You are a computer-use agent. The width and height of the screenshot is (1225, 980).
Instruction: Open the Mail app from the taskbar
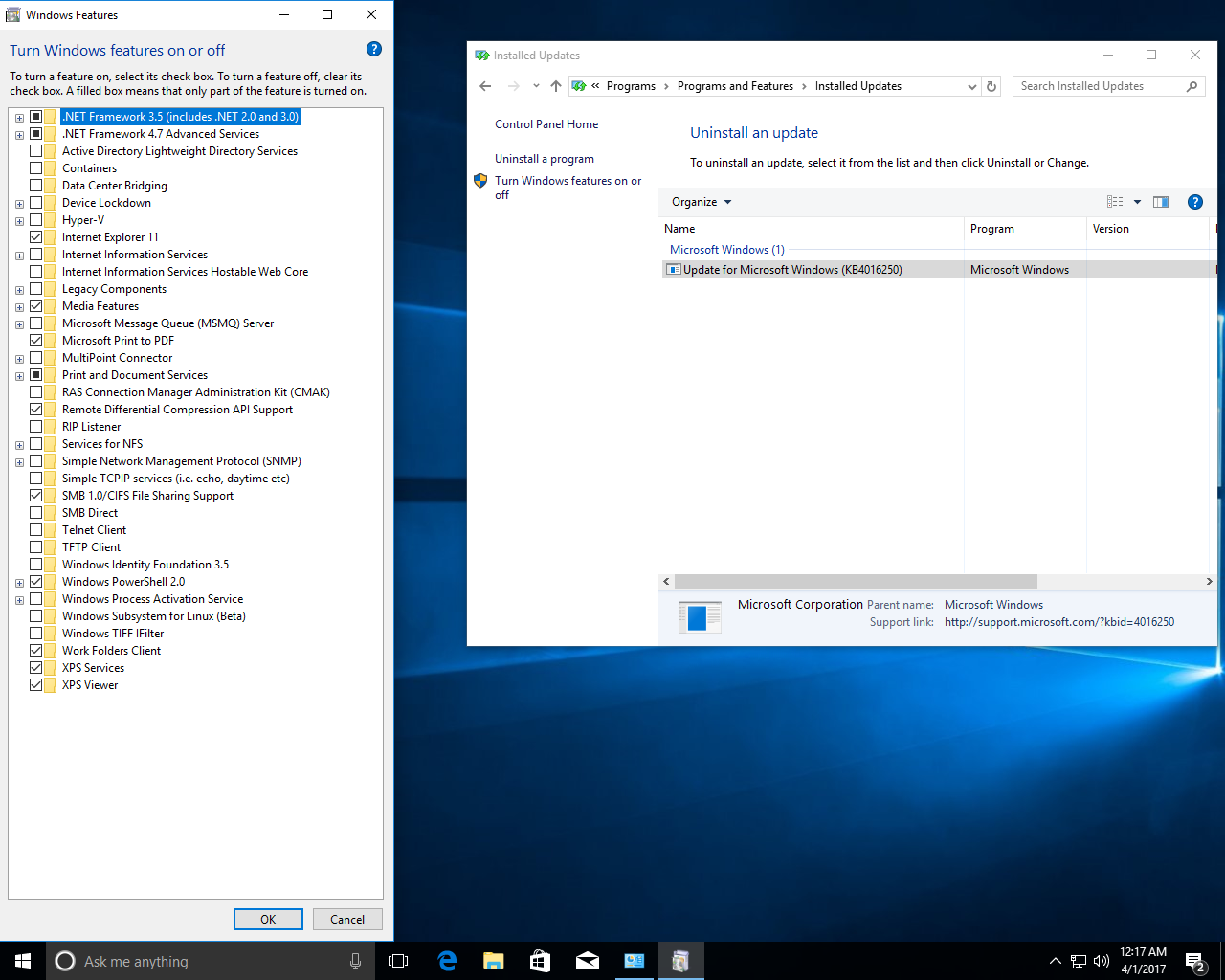coord(588,961)
